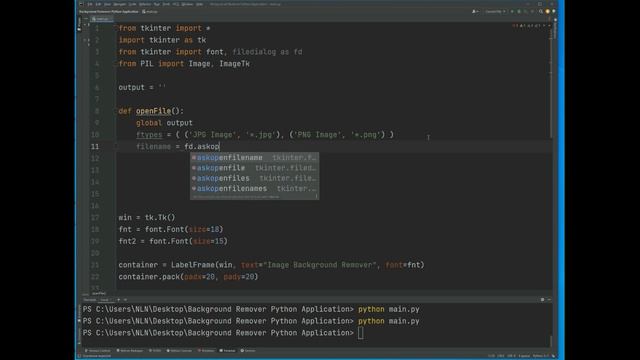This screenshot has width=640, height=360.
Task: Click the Debug bug icon
Action: (x=519, y=11)
